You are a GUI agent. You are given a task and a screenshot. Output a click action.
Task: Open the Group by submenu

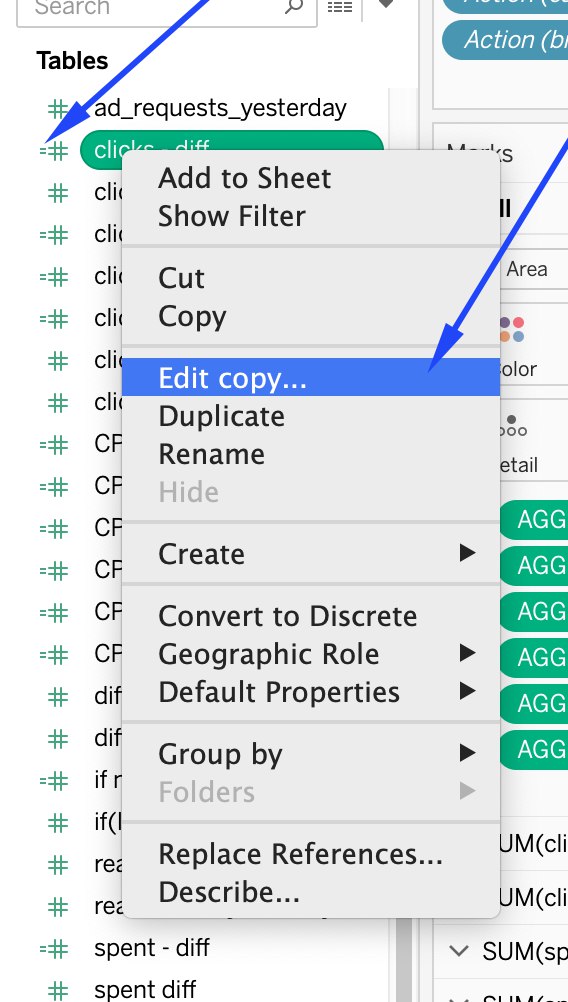tap(311, 754)
